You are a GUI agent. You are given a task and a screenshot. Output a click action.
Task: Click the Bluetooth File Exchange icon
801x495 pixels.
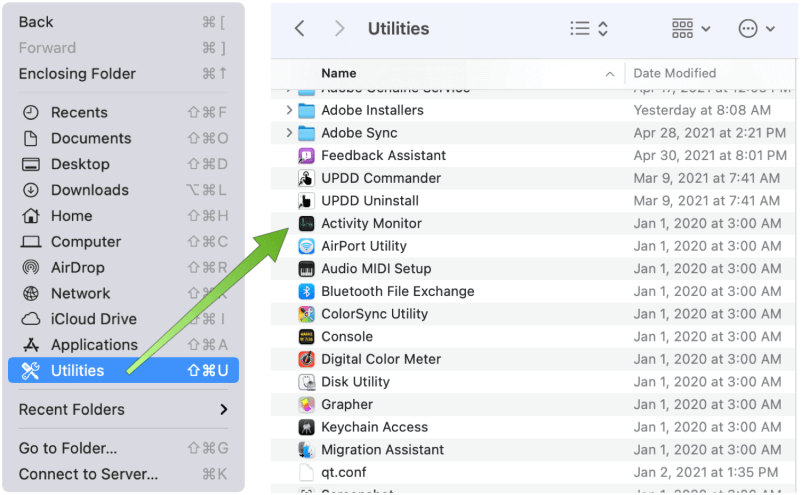[307, 292]
